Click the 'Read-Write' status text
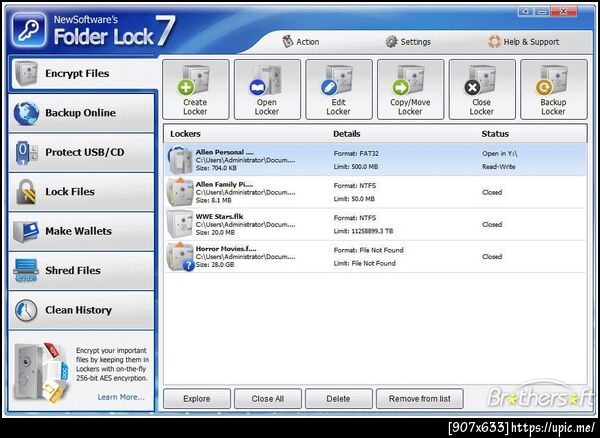 499,167
